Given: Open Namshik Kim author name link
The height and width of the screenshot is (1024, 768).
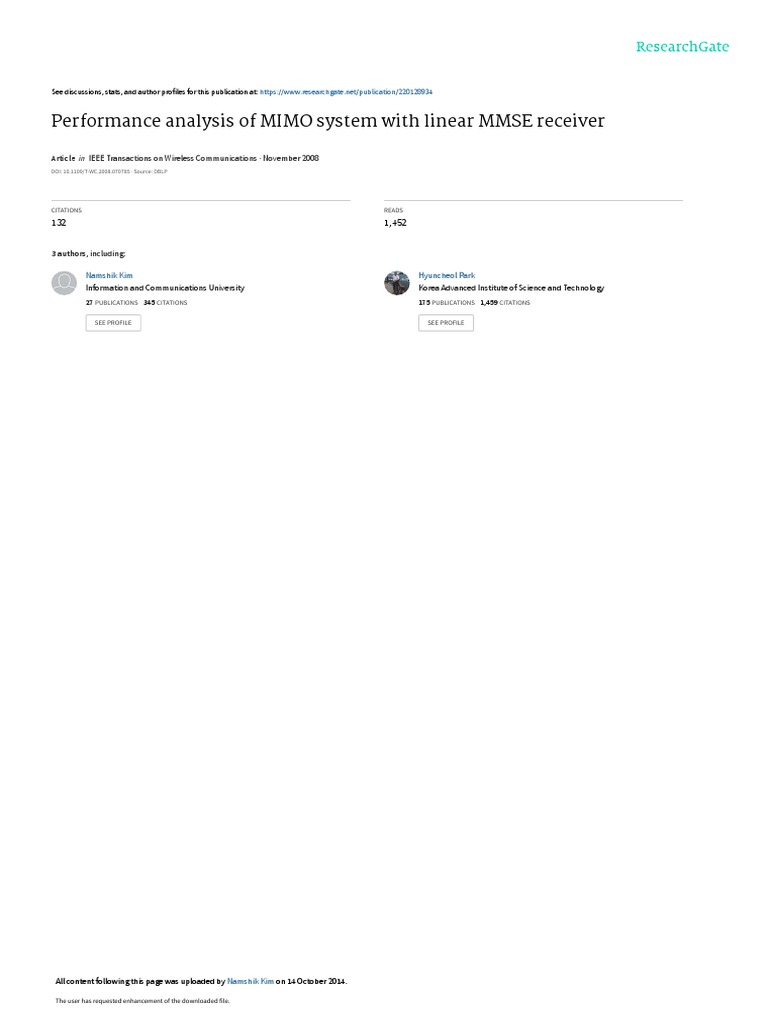Looking at the screenshot, I should pyautogui.click(x=109, y=276).
